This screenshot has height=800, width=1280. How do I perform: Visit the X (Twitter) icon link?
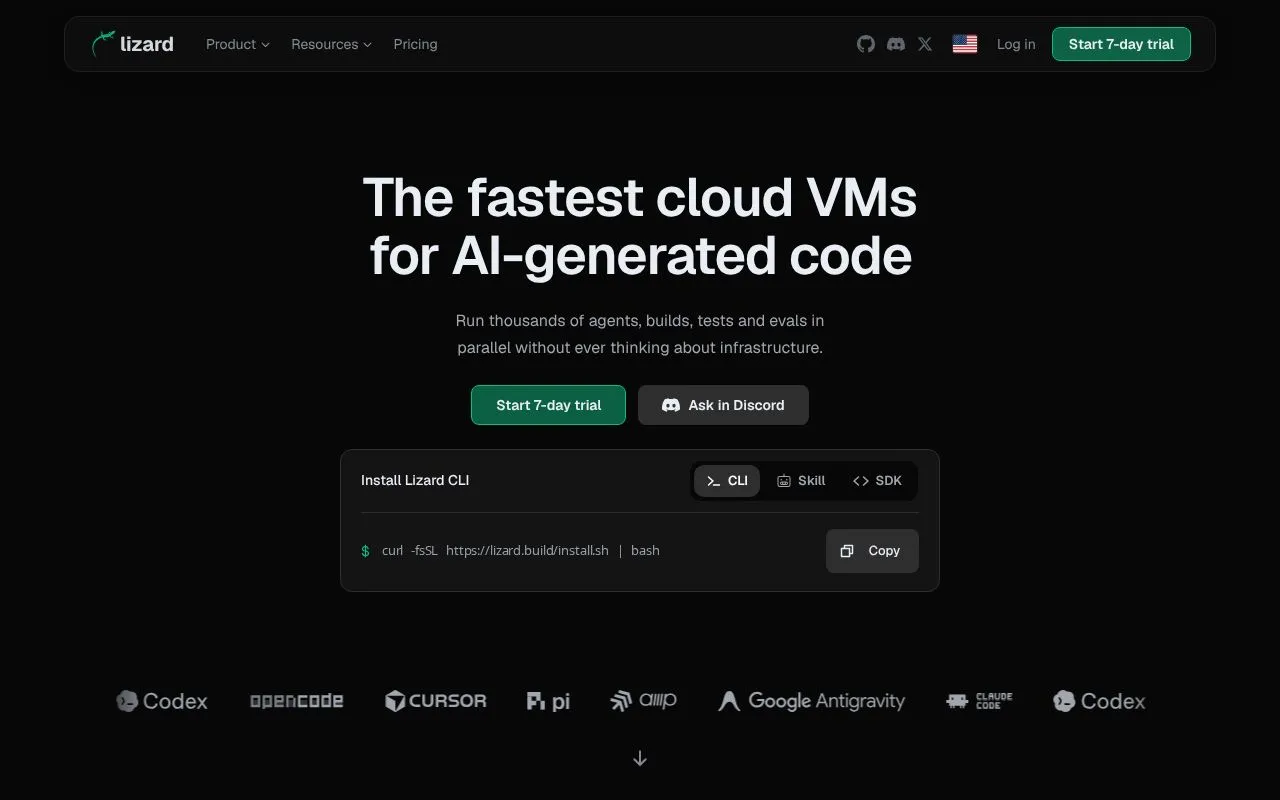(925, 44)
